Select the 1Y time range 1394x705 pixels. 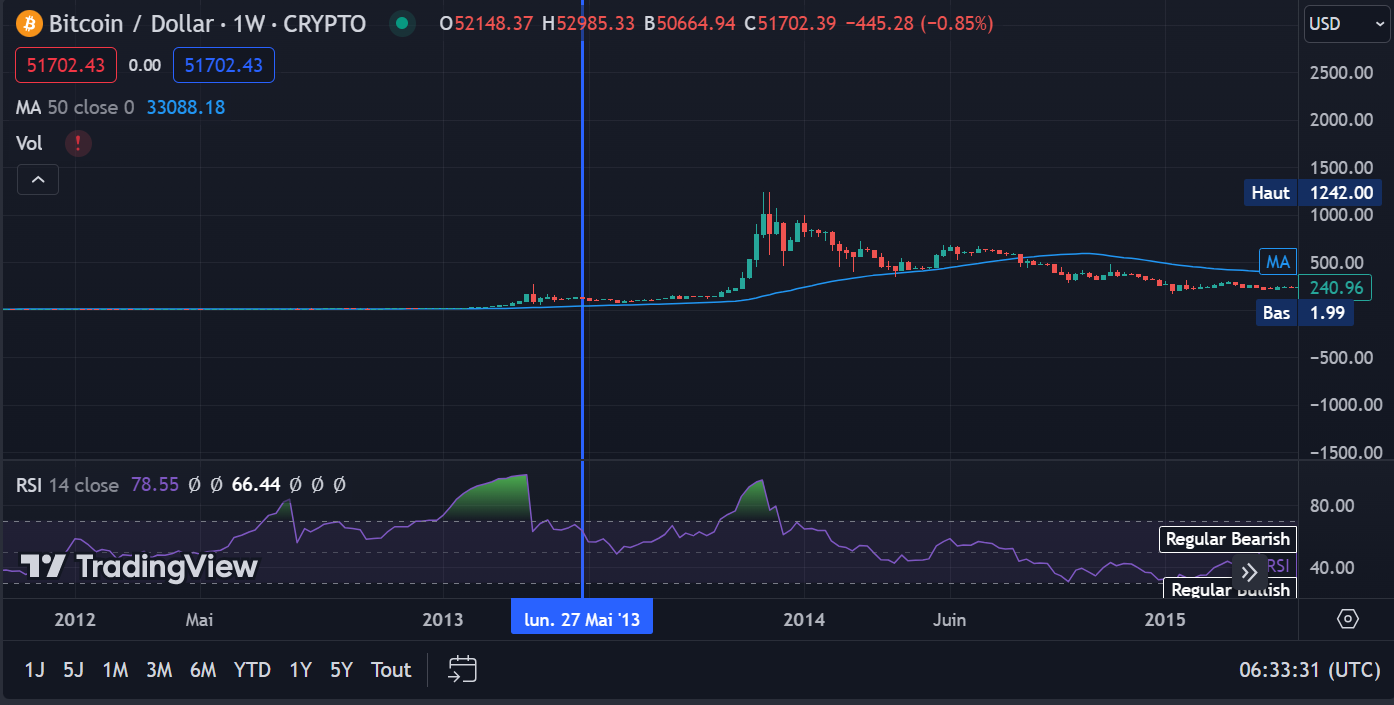[300, 670]
